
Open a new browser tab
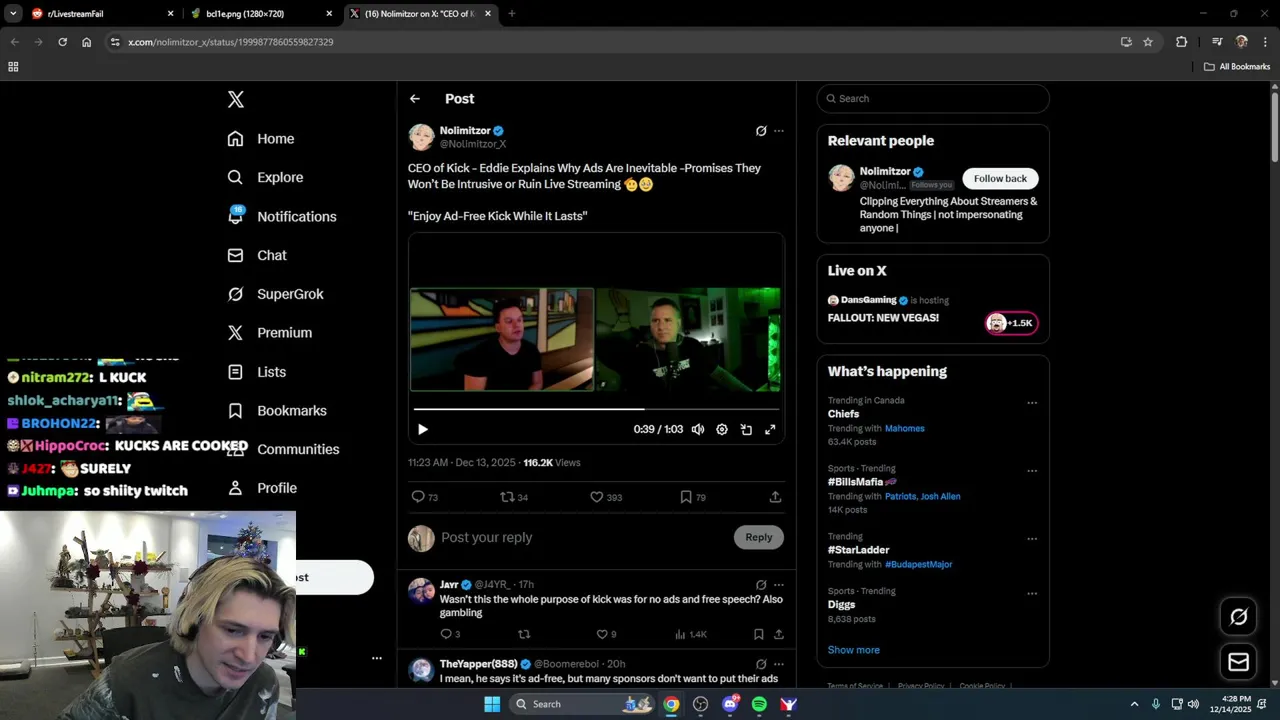point(511,14)
